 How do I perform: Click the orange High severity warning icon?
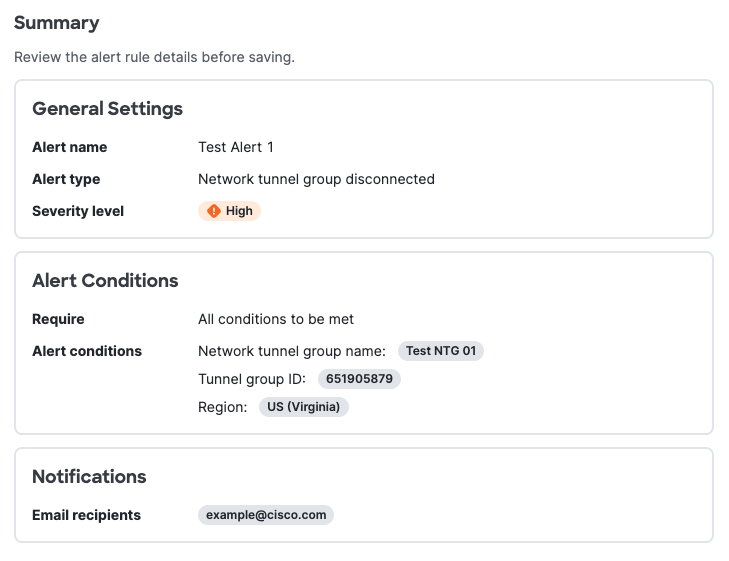pos(213,211)
